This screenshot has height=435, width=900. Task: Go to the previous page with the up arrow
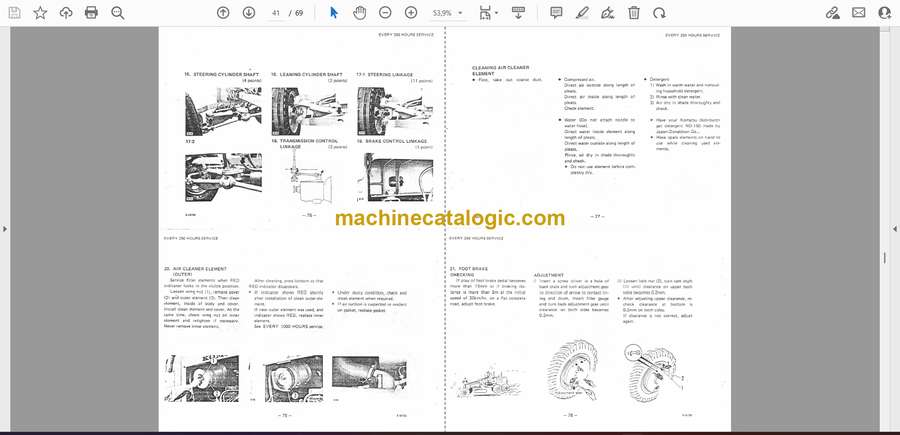click(223, 13)
